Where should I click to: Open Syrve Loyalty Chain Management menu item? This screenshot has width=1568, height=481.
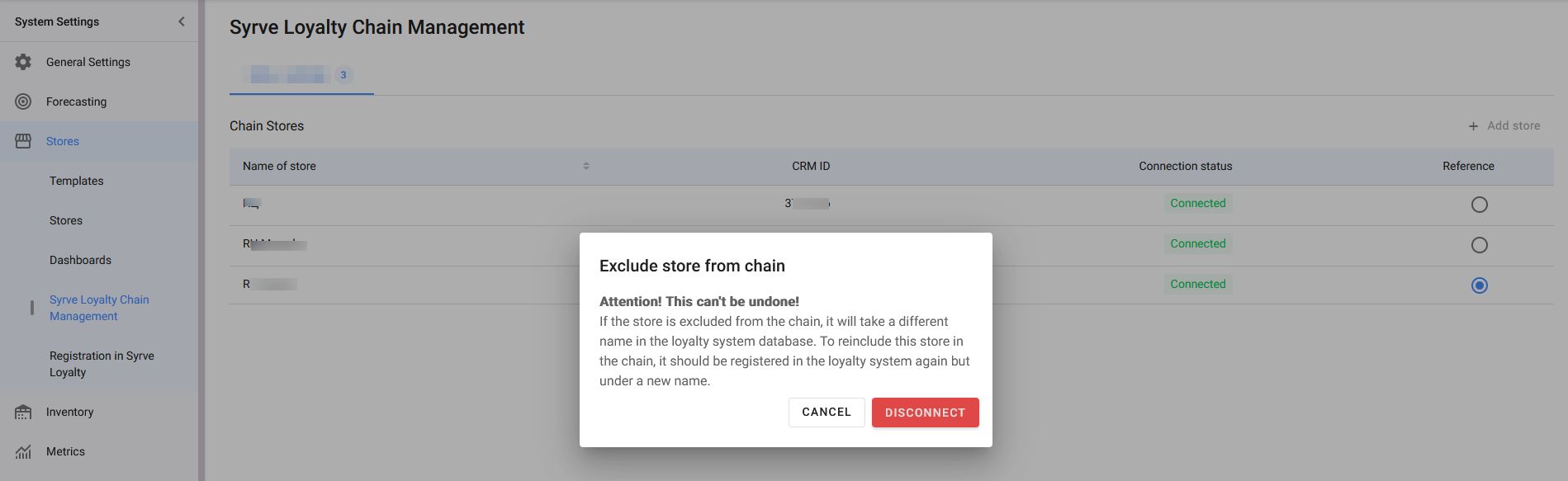tap(99, 308)
